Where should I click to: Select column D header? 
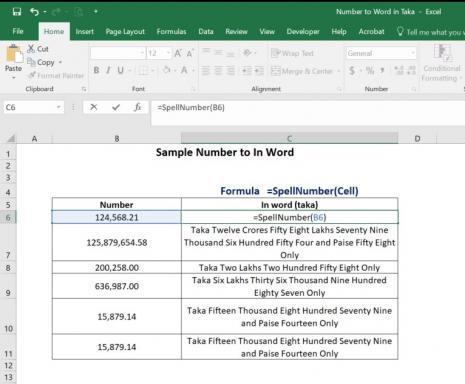(417, 139)
